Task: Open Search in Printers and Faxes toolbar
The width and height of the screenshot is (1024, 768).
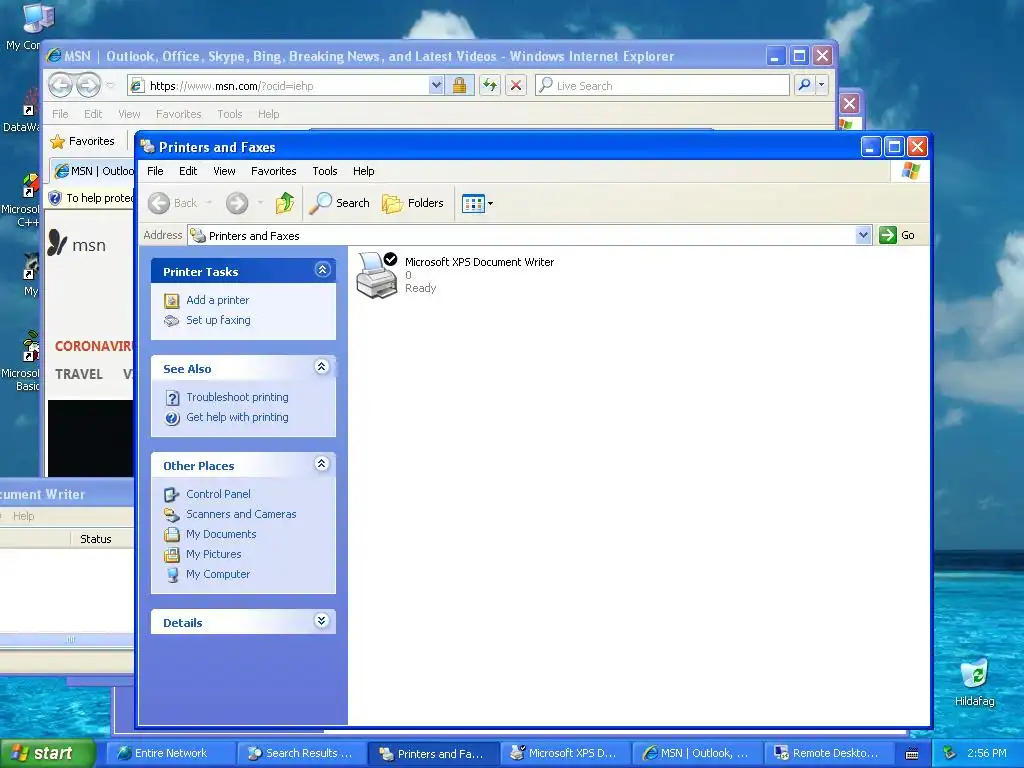Action: click(340, 203)
